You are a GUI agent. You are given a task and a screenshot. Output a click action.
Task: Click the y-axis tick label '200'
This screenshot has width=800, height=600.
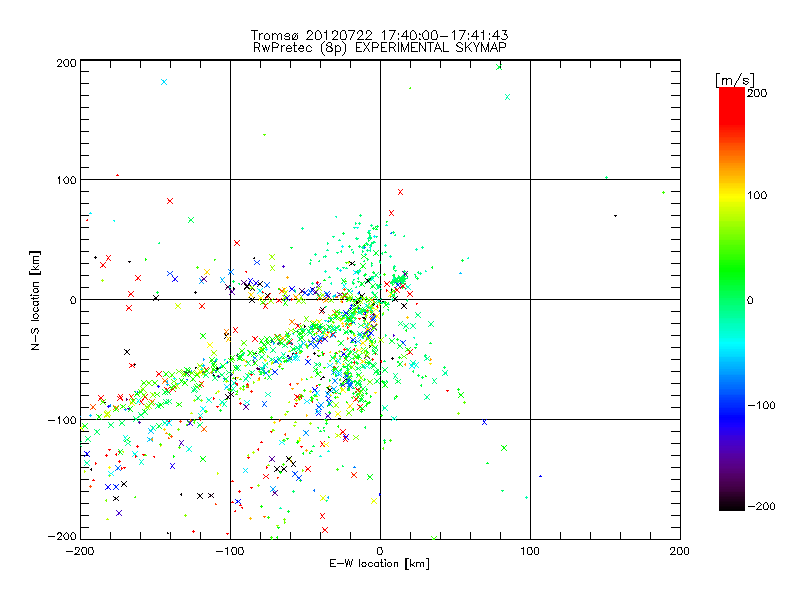66,63
